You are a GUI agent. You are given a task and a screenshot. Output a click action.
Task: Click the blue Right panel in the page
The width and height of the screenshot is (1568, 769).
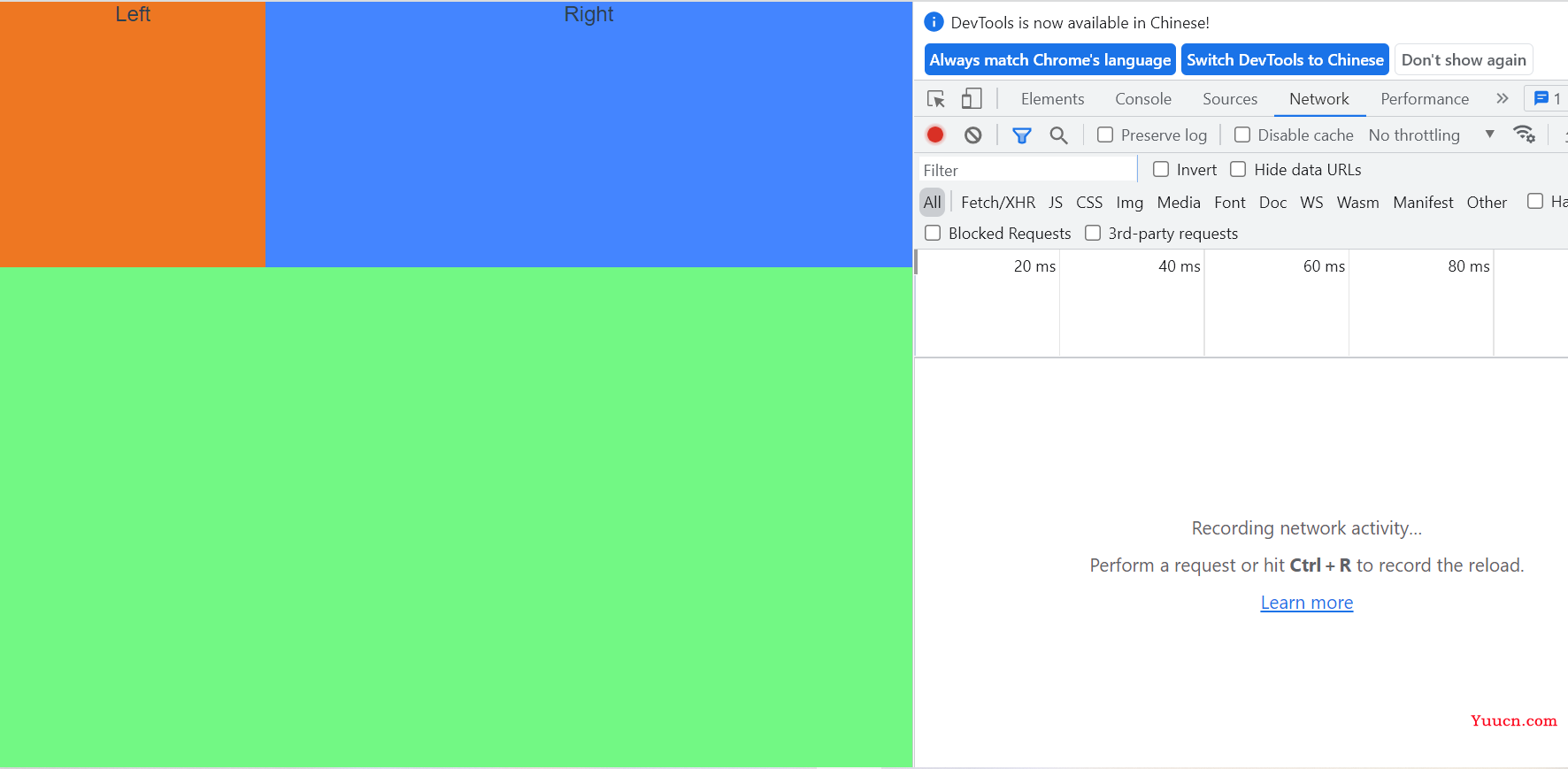589,135
